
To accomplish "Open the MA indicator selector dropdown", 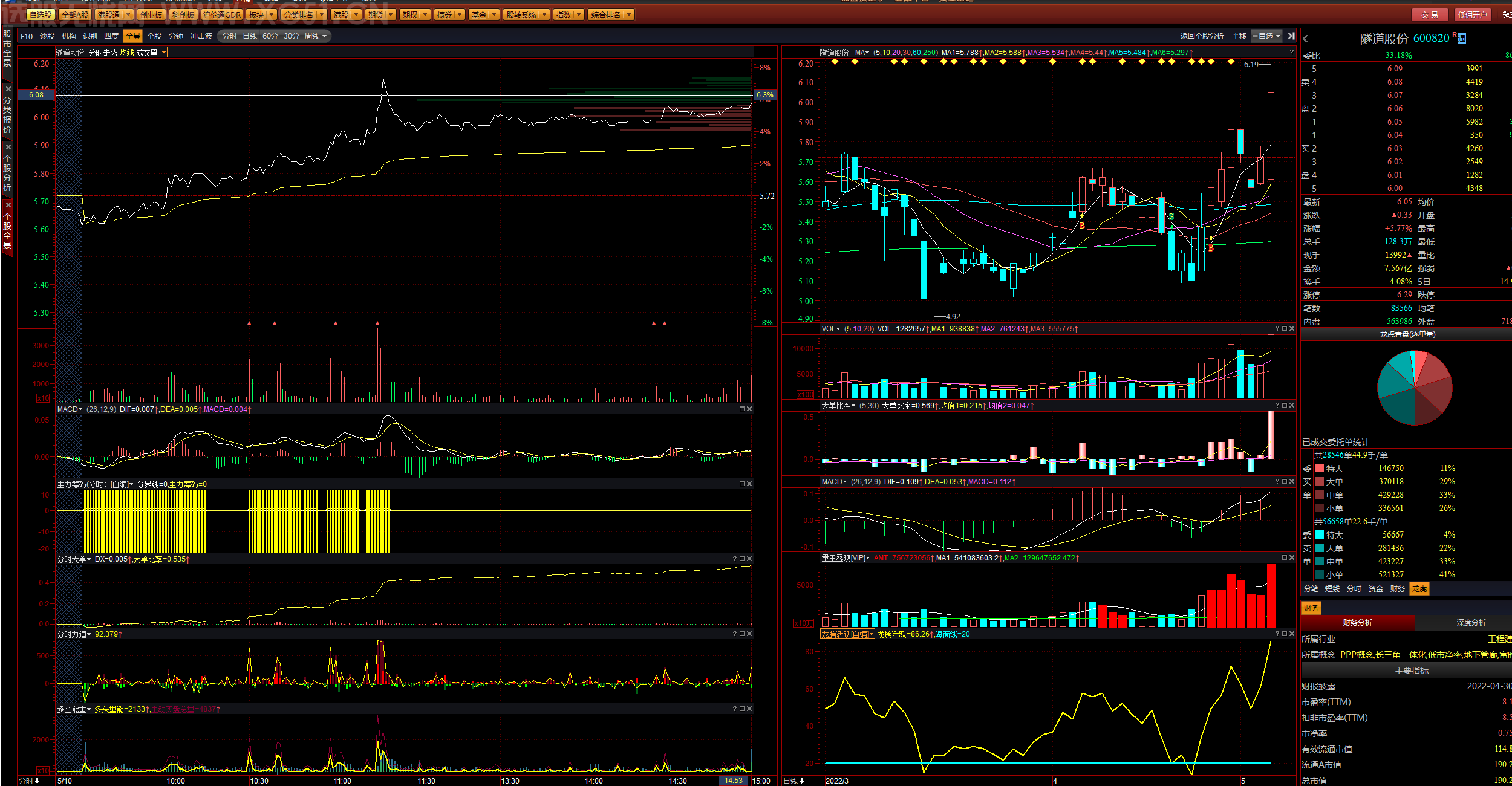I will point(862,53).
